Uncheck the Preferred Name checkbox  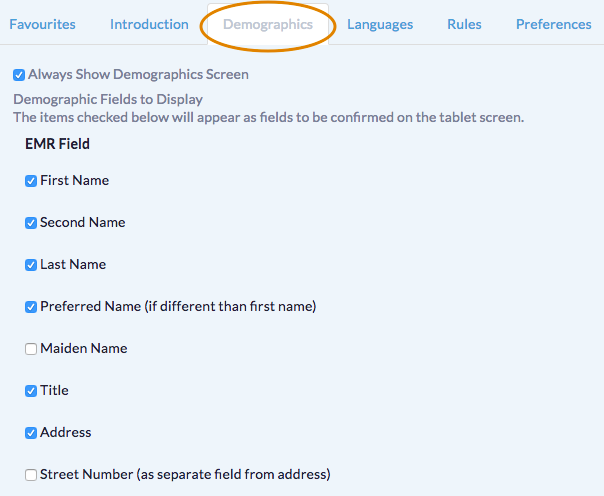tap(31, 307)
